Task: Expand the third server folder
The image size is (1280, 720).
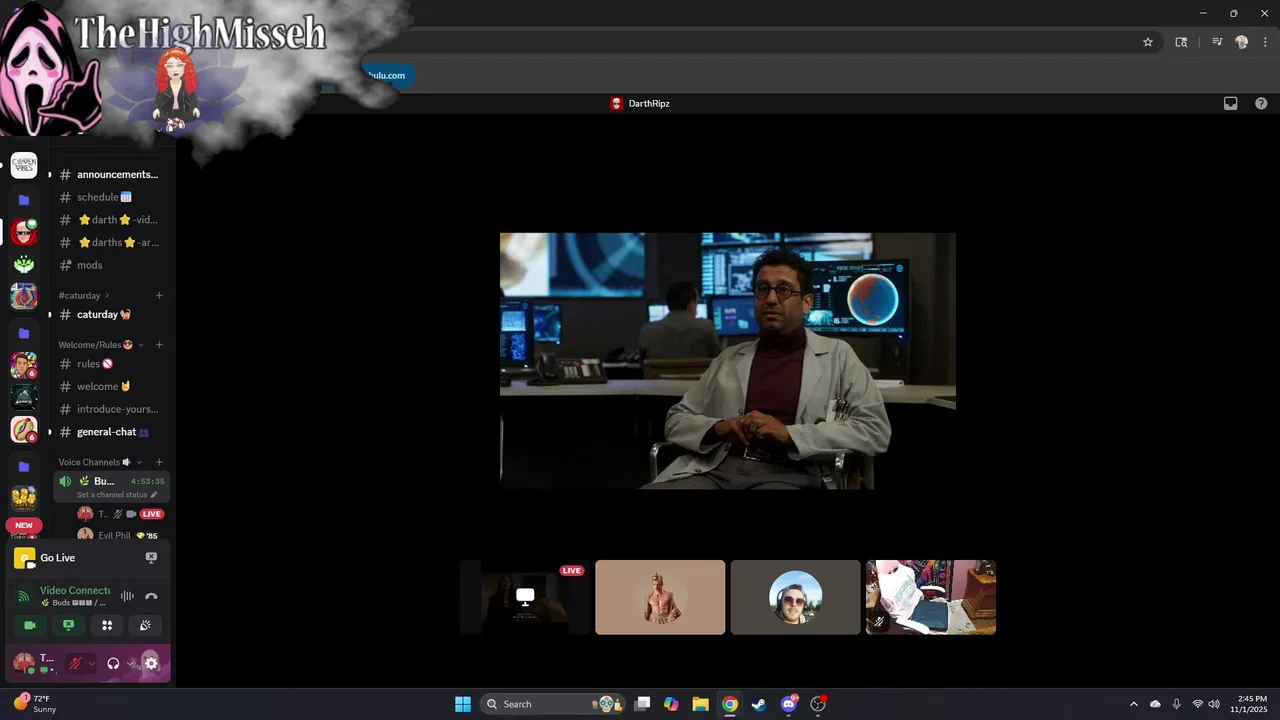Action: point(24,466)
